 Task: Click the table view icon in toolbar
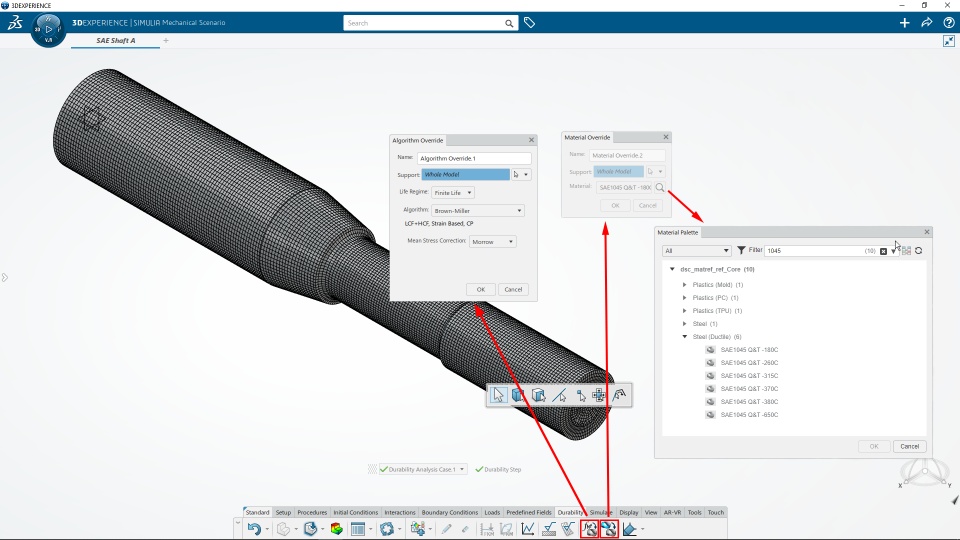[x=358, y=528]
